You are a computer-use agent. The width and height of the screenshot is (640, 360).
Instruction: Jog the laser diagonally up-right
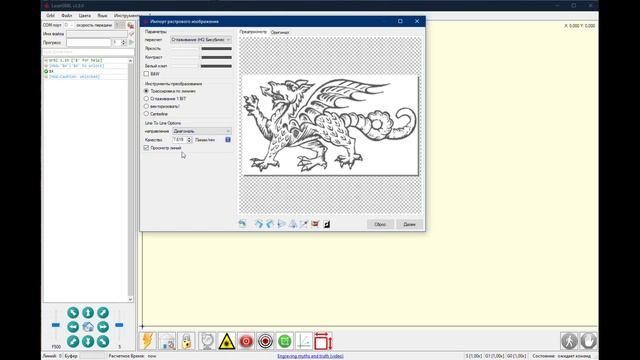[103, 312]
